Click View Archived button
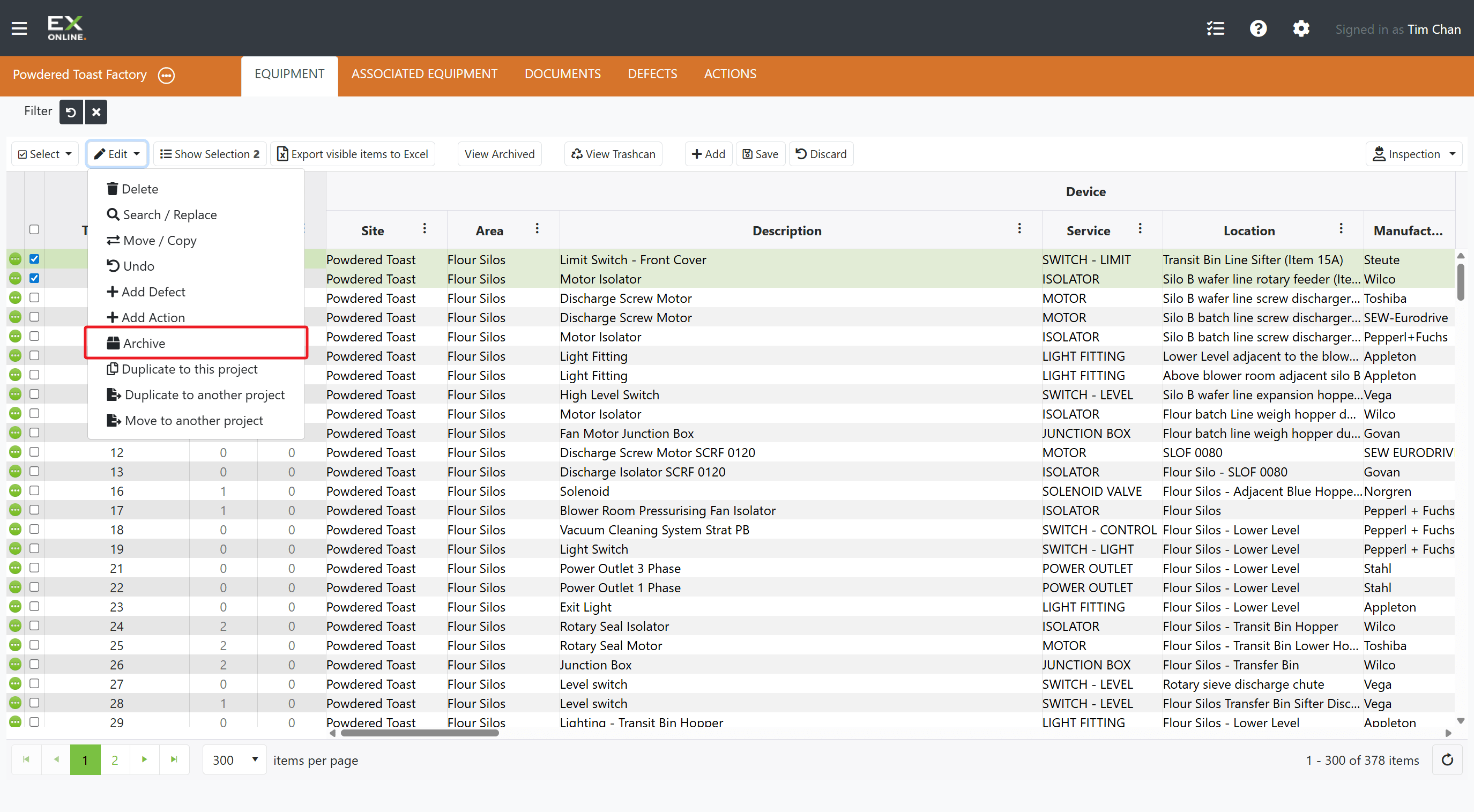The height and width of the screenshot is (812, 1474). tap(500, 154)
